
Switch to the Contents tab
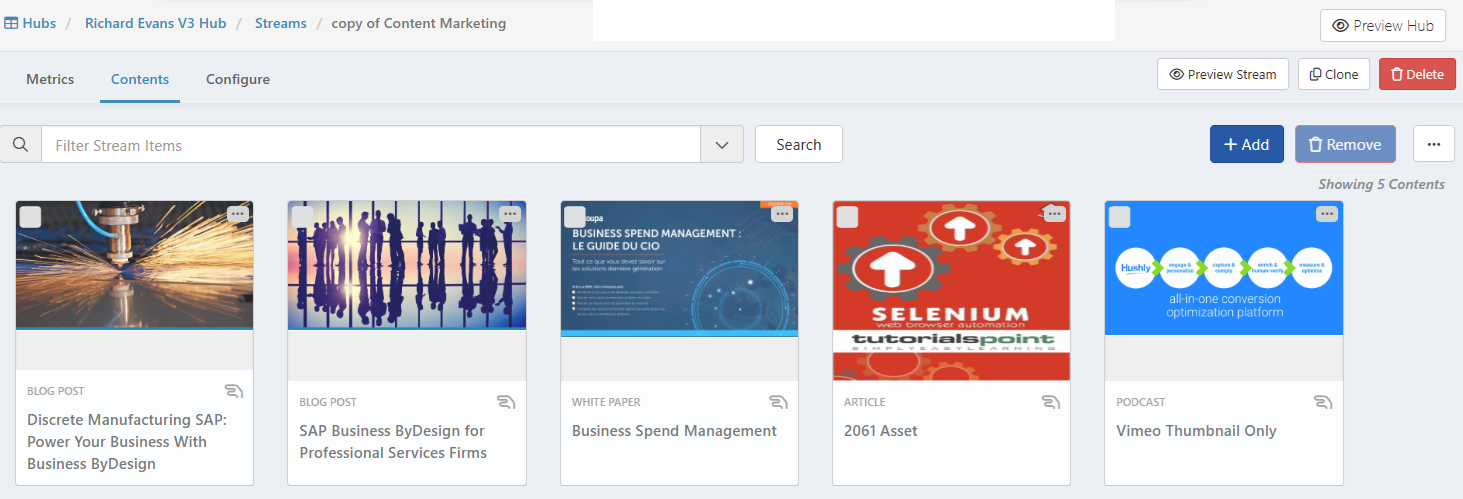click(140, 79)
